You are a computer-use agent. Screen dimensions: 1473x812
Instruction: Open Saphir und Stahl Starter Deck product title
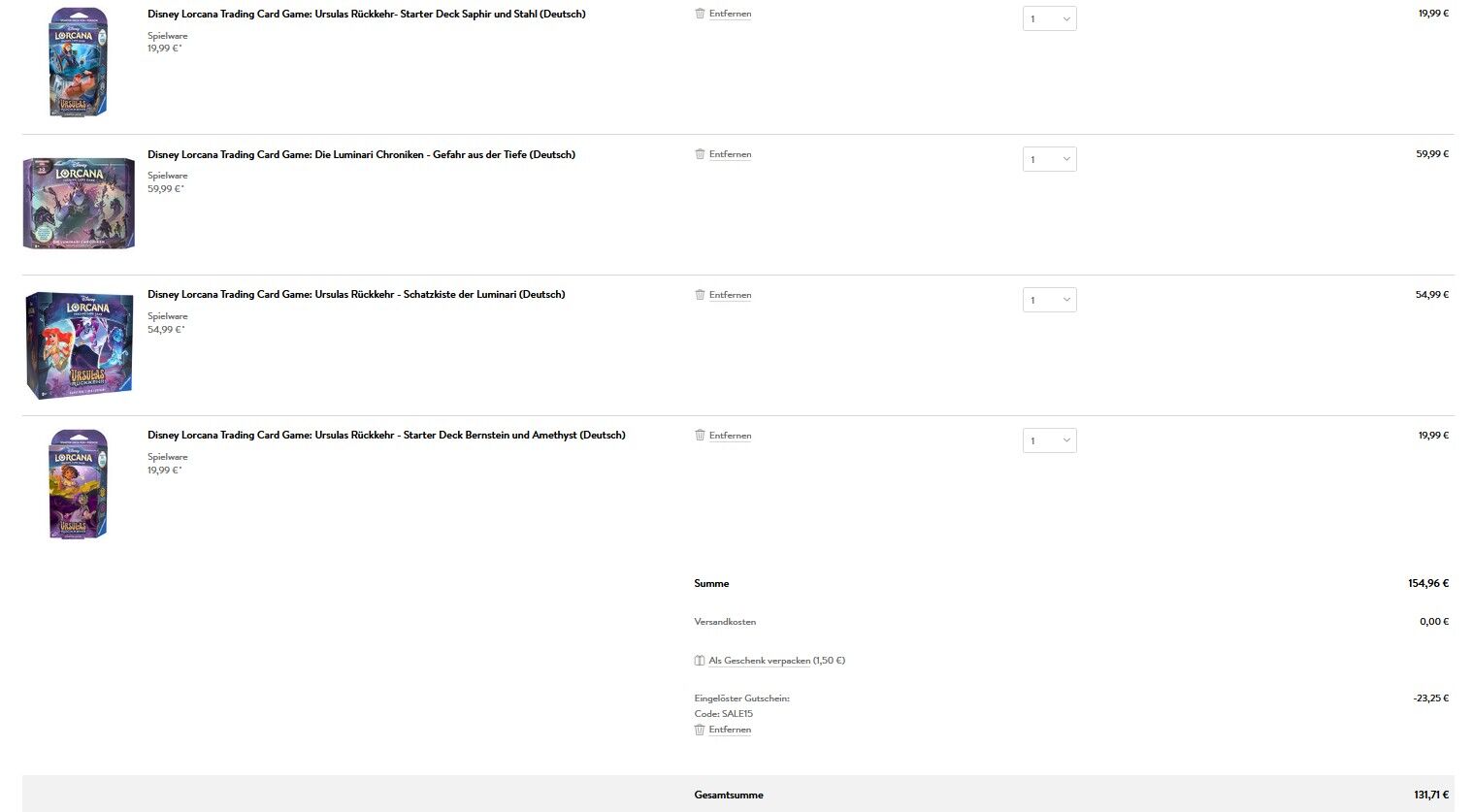tap(367, 14)
